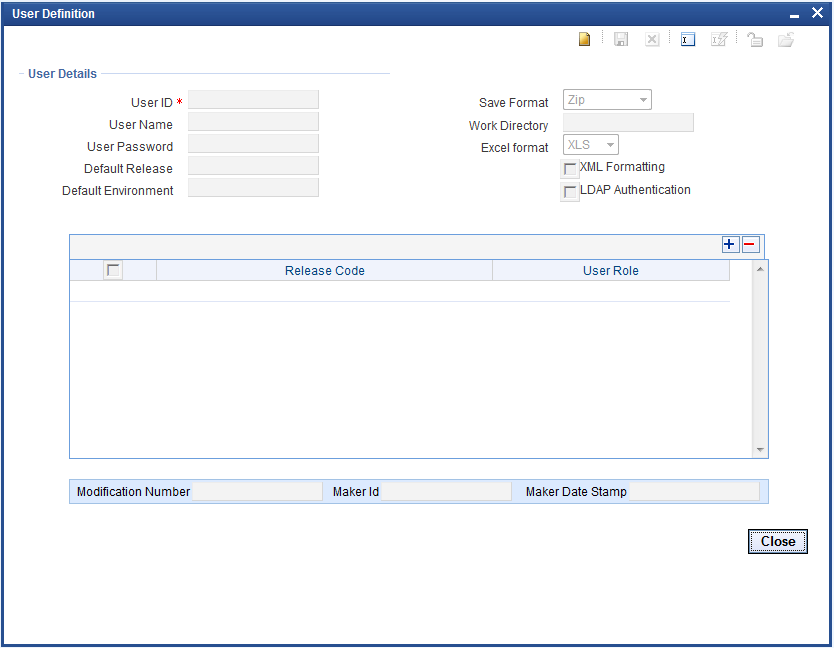Remove a row with the minus icon
The width and height of the screenshot is (834, 648).
[x=750, y=245]
